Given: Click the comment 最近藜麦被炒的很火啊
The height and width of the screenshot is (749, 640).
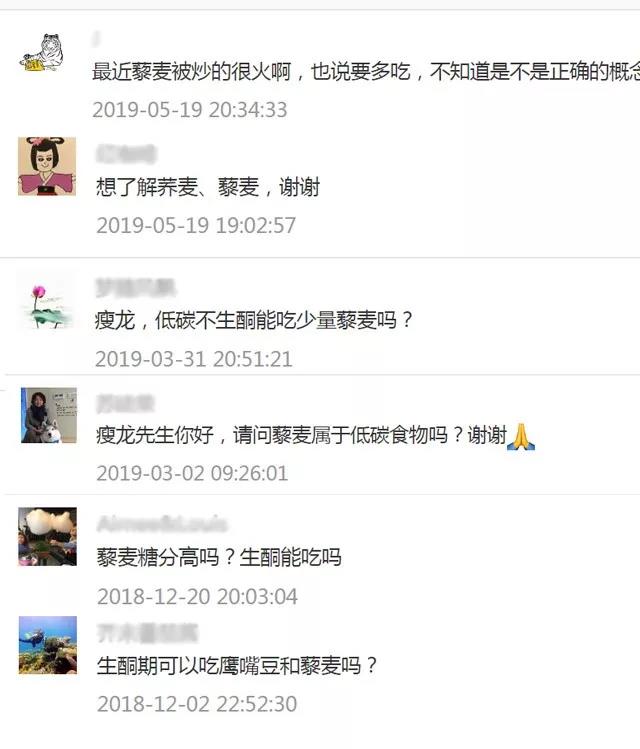Looking at the screenshot, I should coord(366,72).
